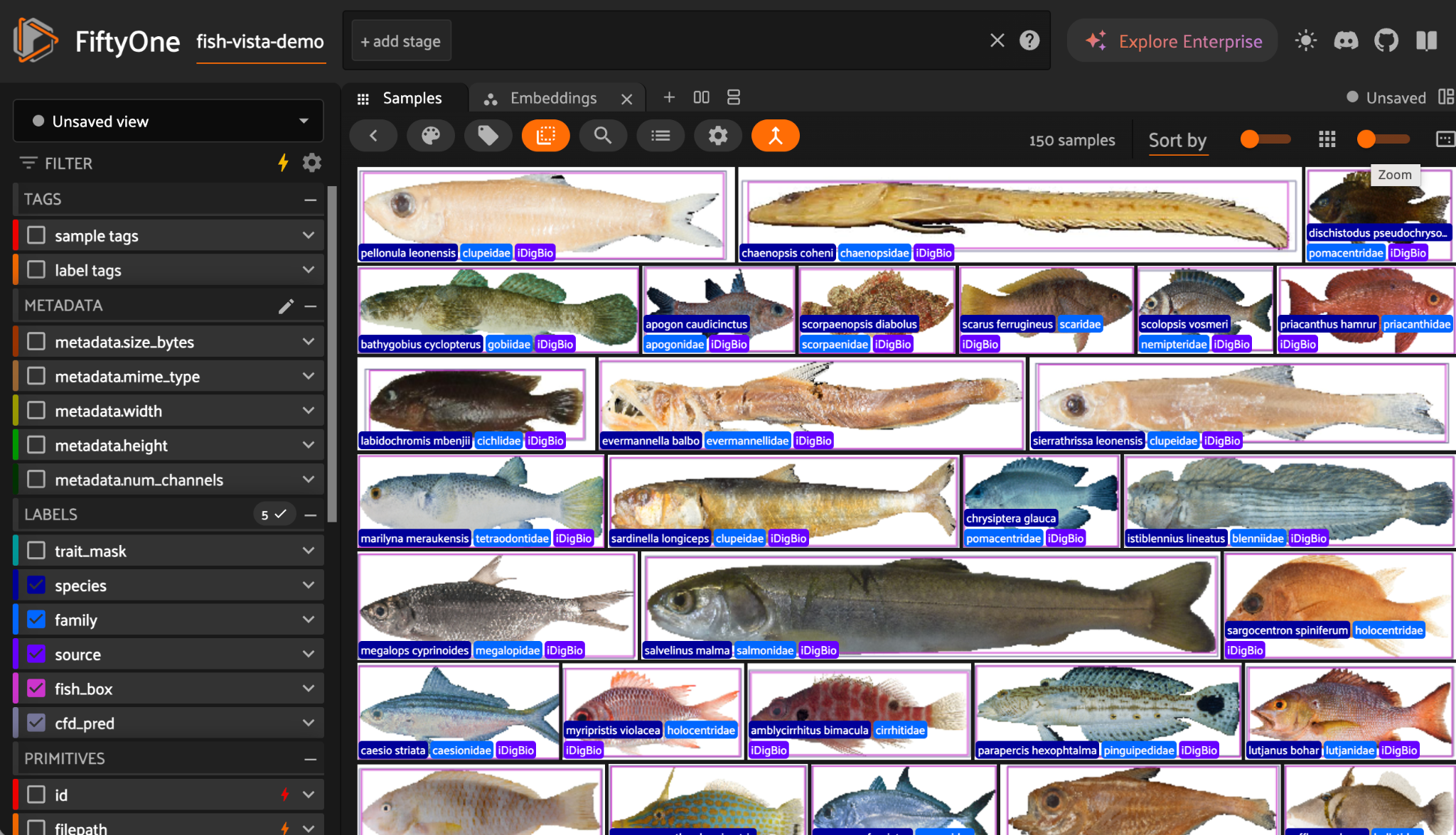Check the sample tags checkbox
Image resolution: width=1456 pixels, height=835 pixels.
[36, 235]
